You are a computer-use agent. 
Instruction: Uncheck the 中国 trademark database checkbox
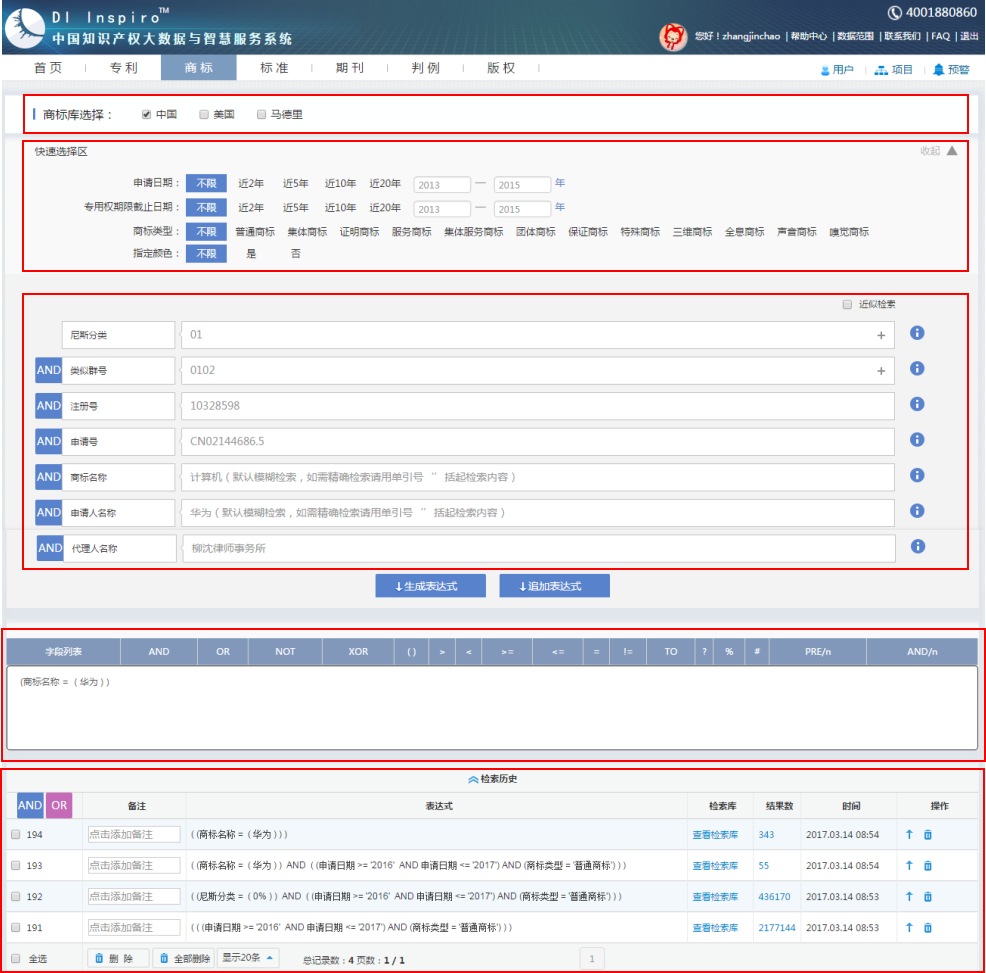click(x=147, y=114)
